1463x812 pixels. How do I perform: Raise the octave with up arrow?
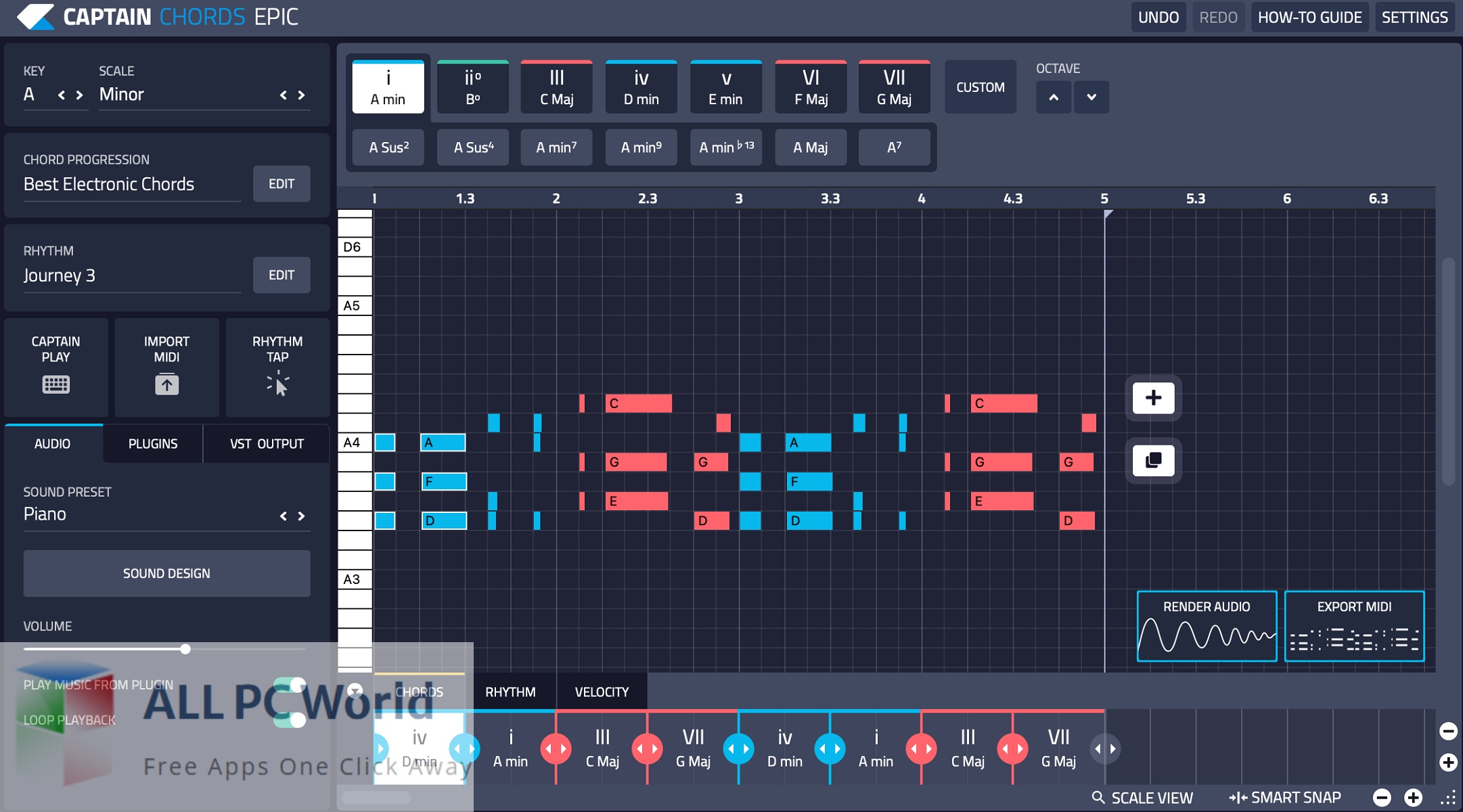coord(1054,97)
